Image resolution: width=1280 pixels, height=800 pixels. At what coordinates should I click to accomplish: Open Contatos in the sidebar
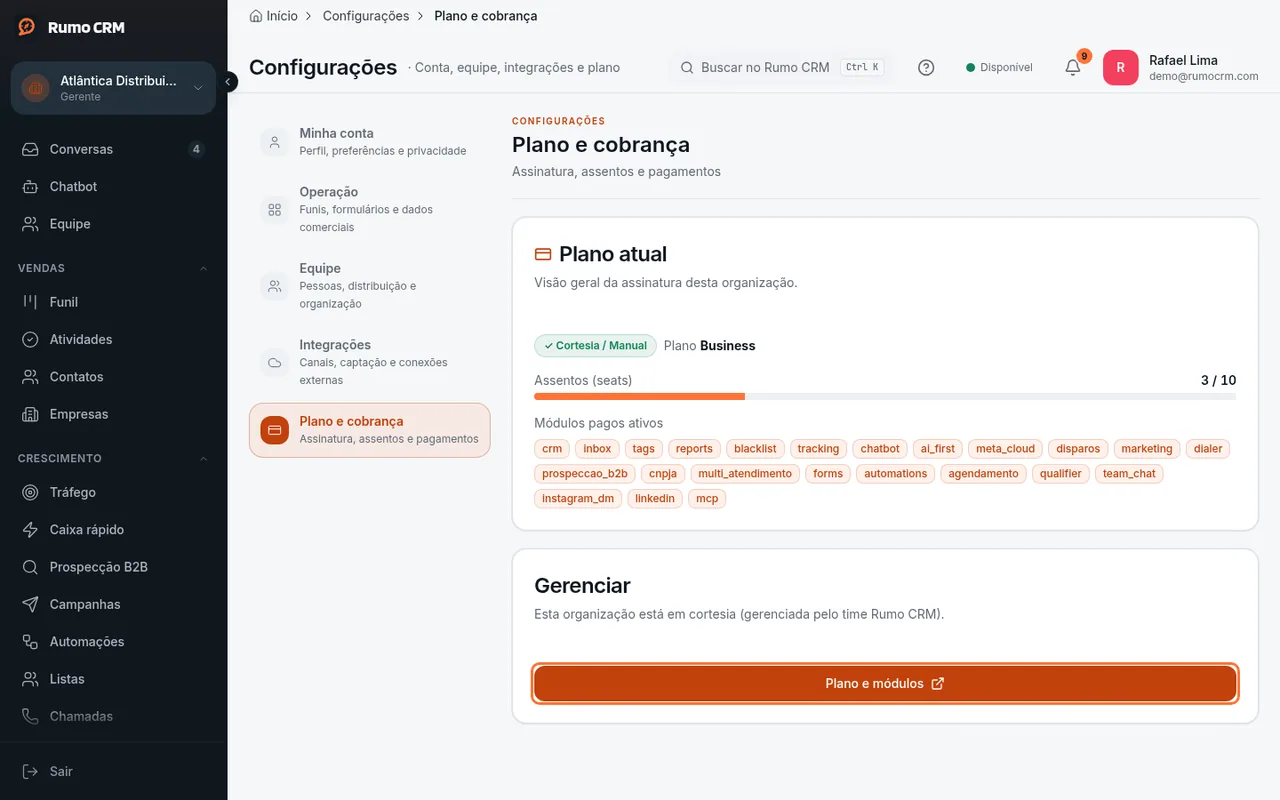click(x=113, y=377)
